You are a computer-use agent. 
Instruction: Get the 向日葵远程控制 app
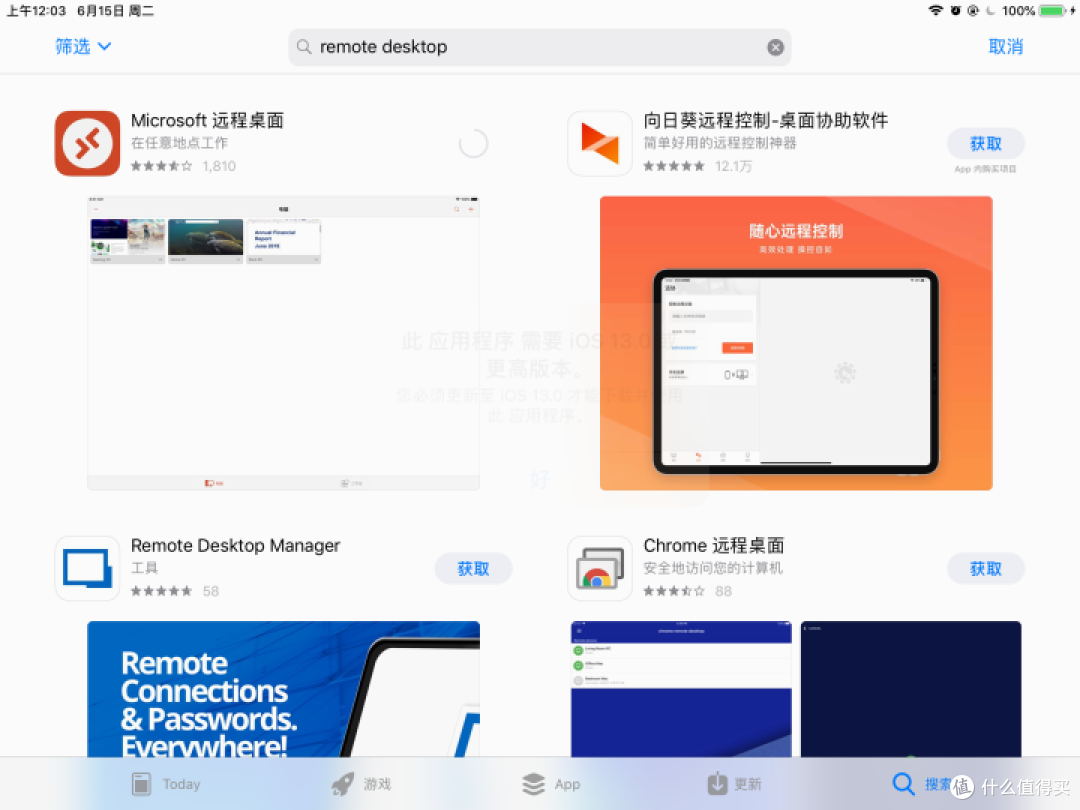986,143
